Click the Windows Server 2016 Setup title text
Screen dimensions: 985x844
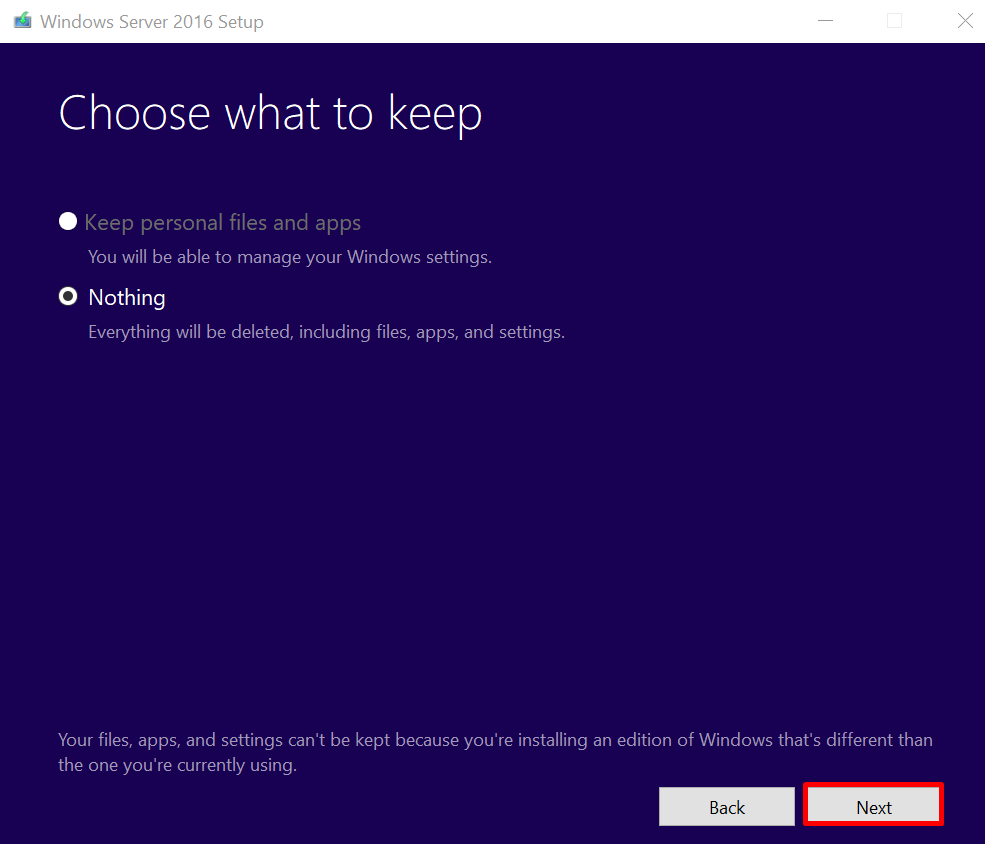(x=150, y=20)
